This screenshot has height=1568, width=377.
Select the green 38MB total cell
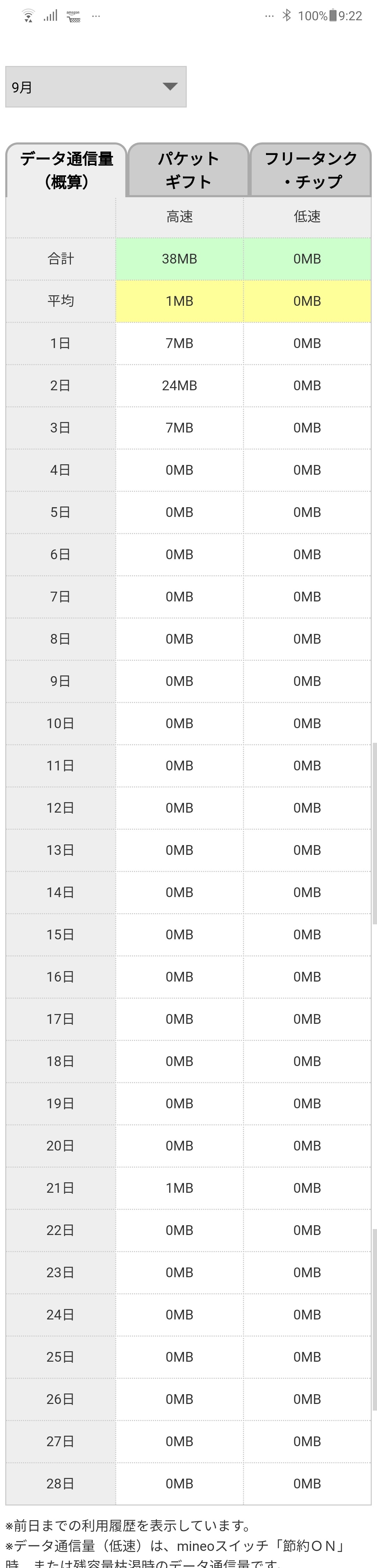pos(180,259)
